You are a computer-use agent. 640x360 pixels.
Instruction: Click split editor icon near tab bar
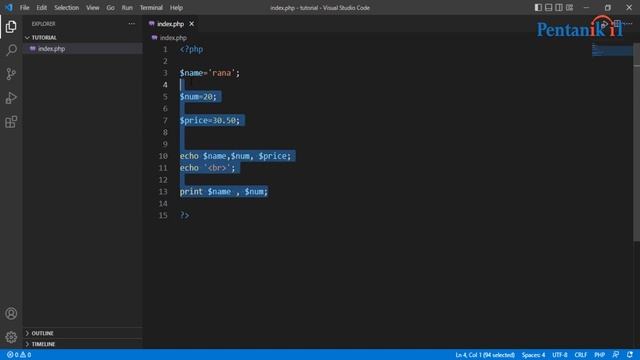tap(617, 24)
